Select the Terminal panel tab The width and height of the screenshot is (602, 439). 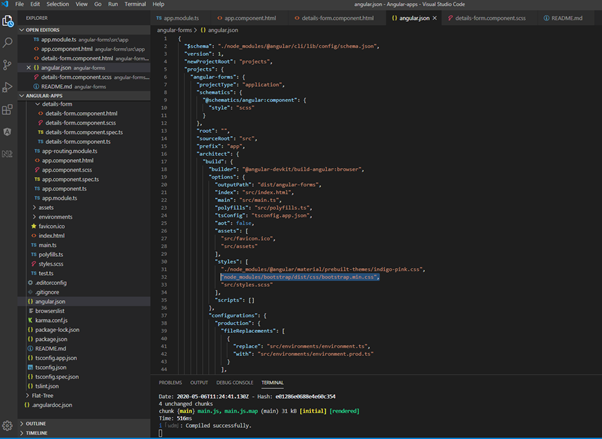coord(272,383)
